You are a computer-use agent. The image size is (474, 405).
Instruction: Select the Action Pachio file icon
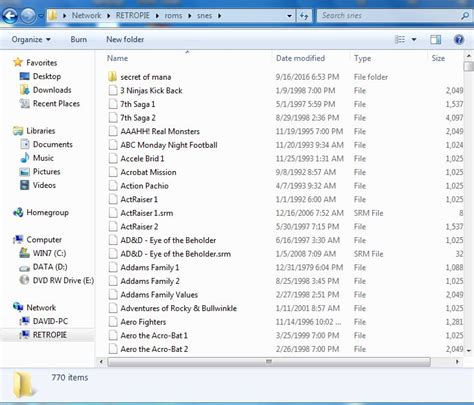point(113,186)
